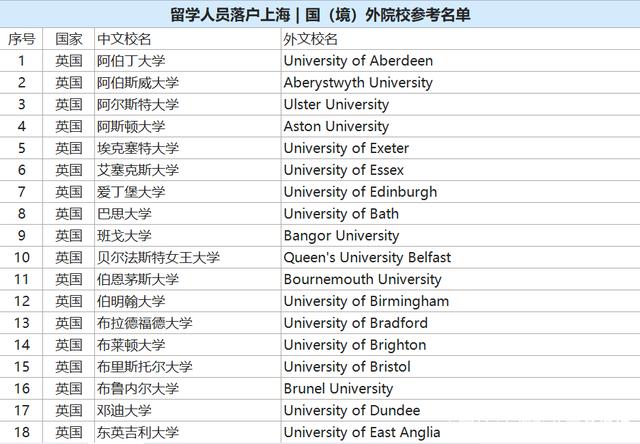Select 英国 in the University of Dundee row
Screen dimensions: 640x444
(69, 410)
